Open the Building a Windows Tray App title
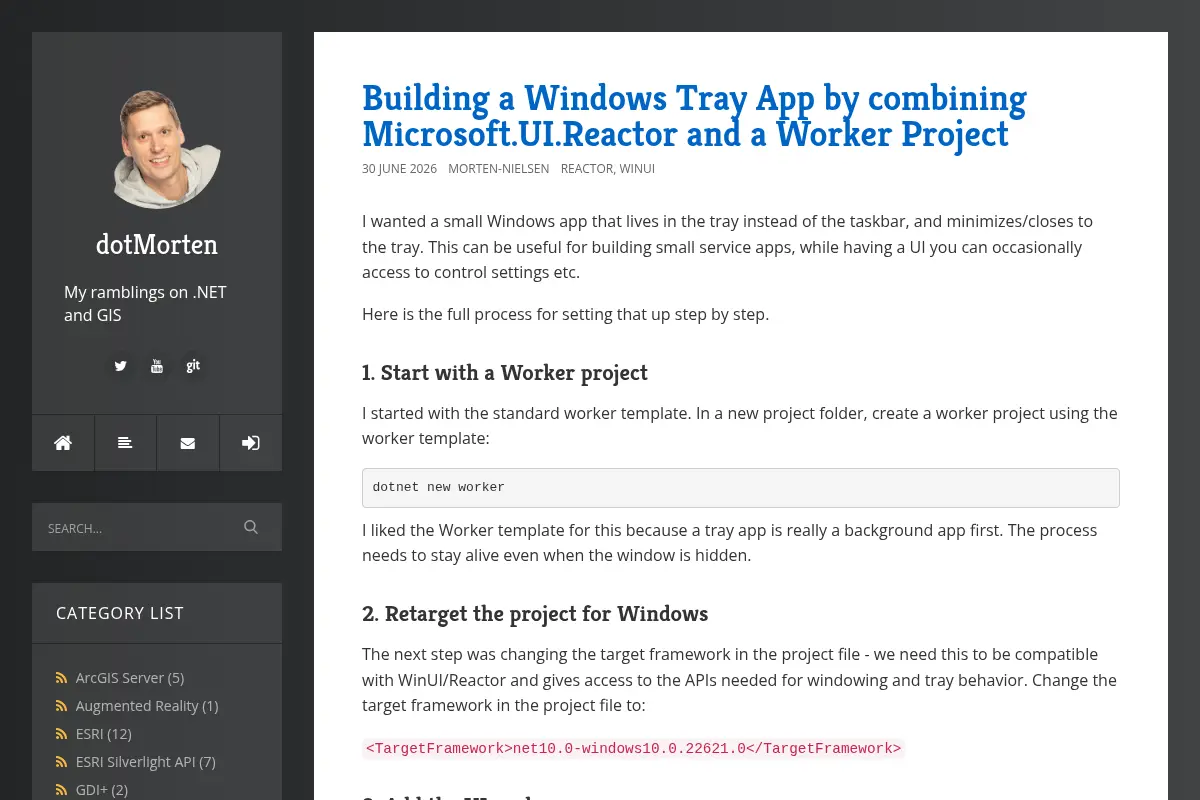 click(694, 115)
